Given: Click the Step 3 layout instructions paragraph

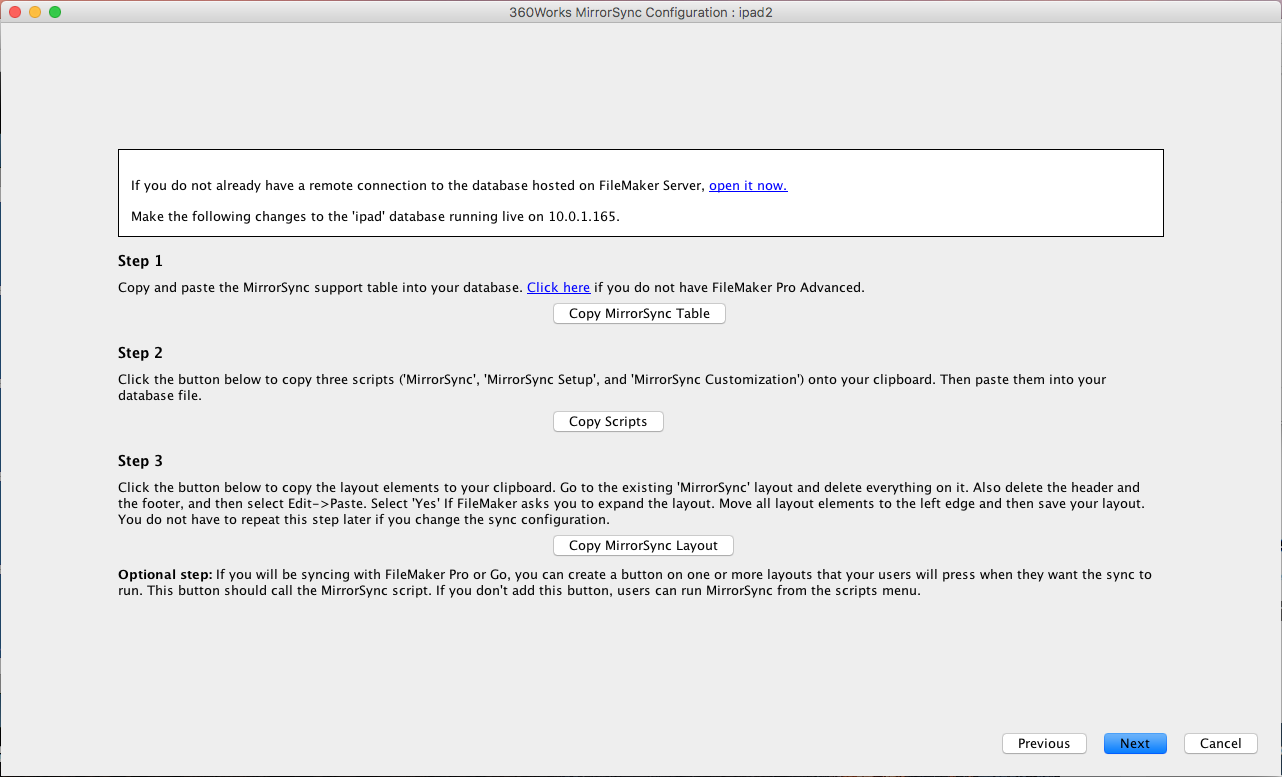Looking at the screenshot, I should click(x=628, y=504).
